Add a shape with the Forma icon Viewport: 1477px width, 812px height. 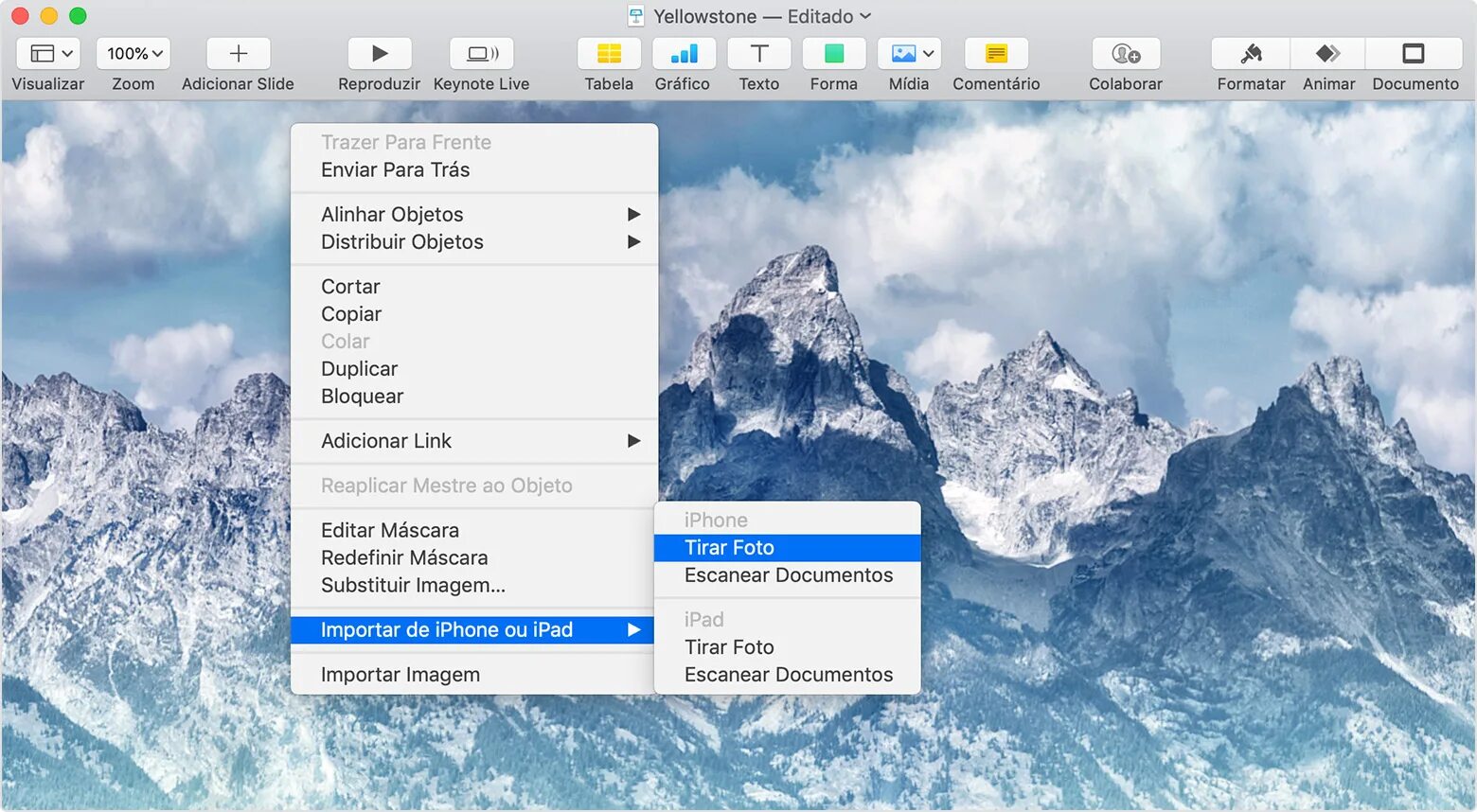[834, 54]
